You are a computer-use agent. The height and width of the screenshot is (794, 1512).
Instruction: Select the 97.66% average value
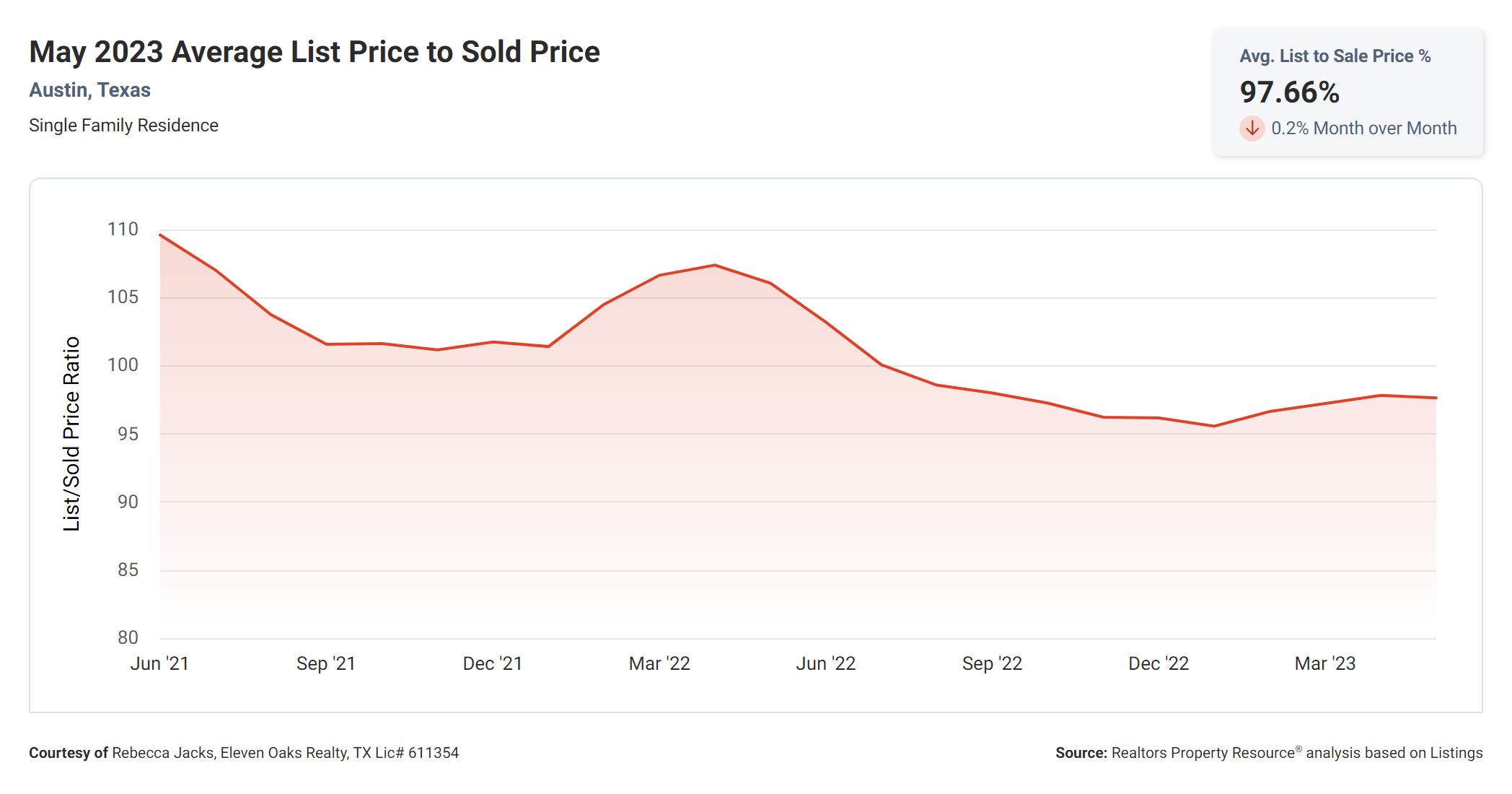click(x=1289, y=92)
